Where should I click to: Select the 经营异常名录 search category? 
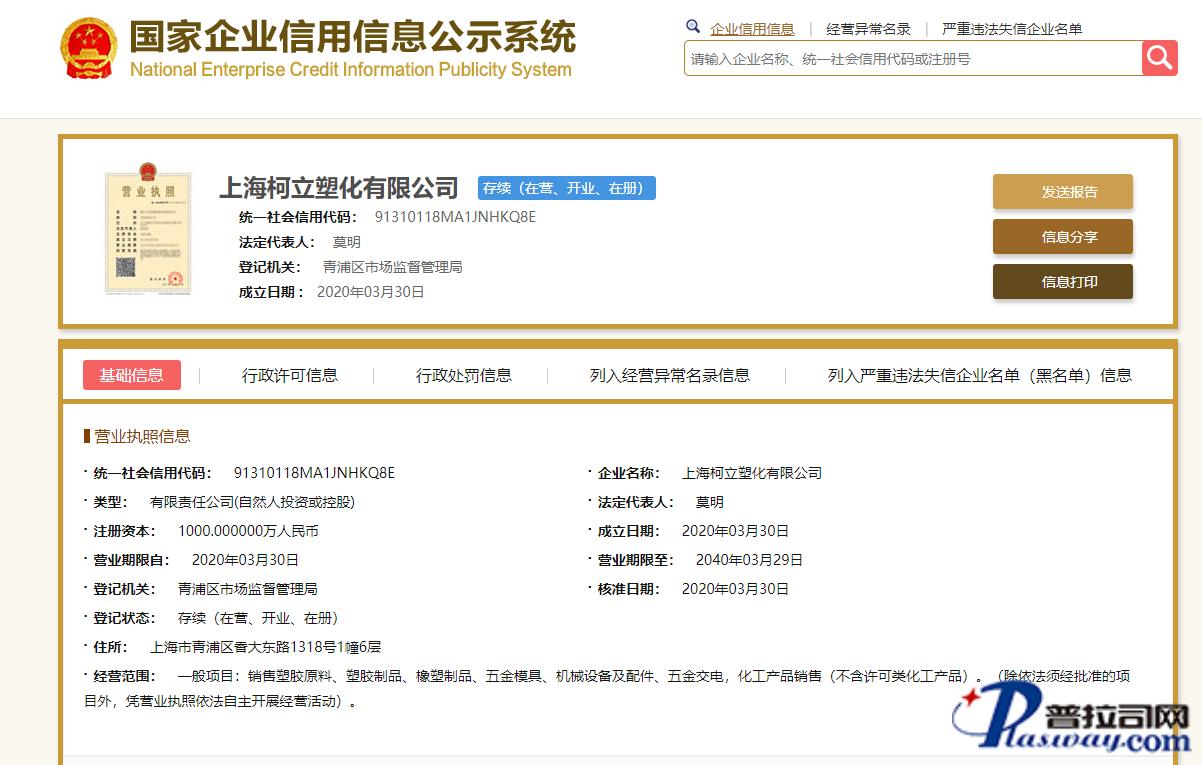(x=868, y=29)
